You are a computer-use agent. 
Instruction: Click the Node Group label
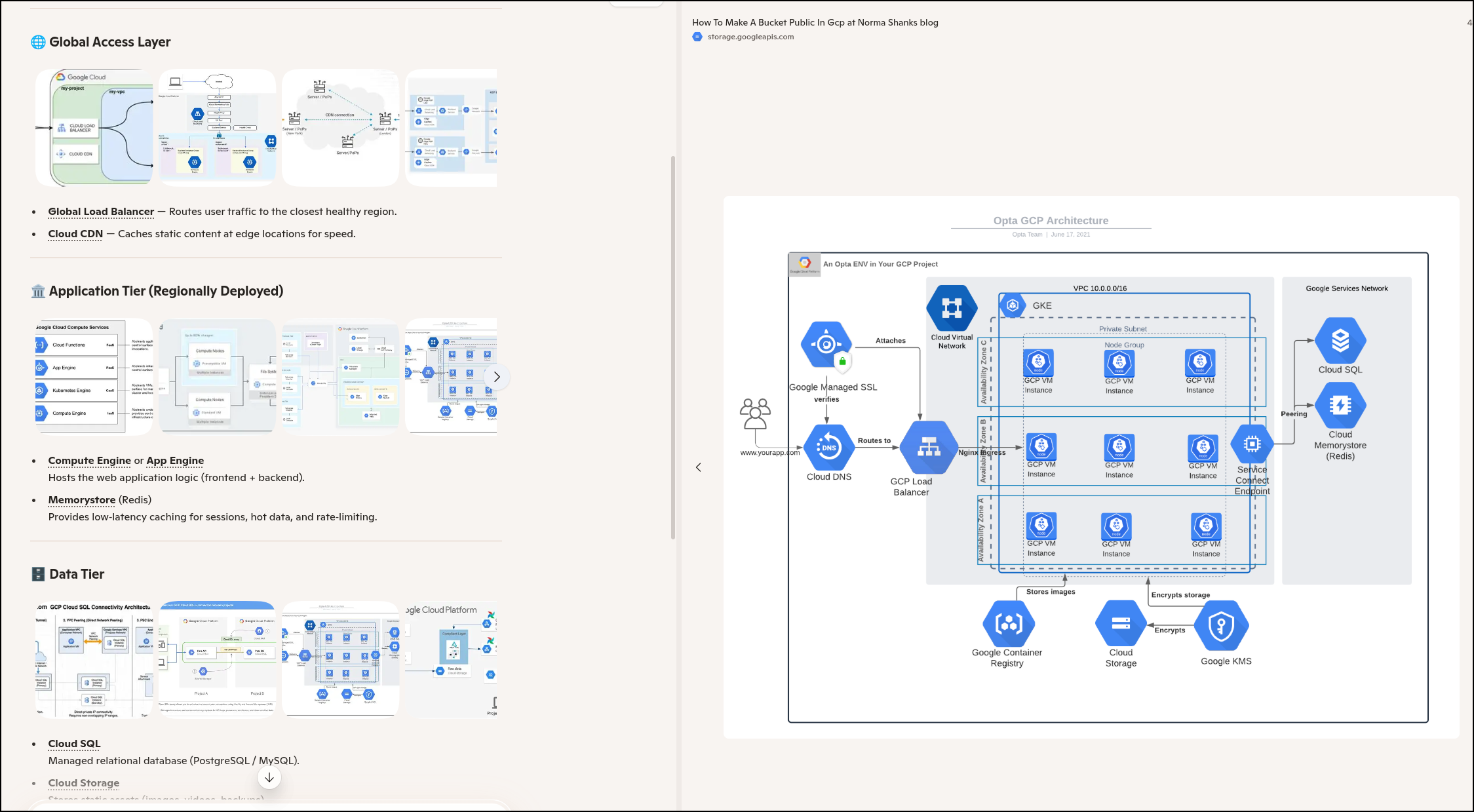click(x=1124, y=345)
